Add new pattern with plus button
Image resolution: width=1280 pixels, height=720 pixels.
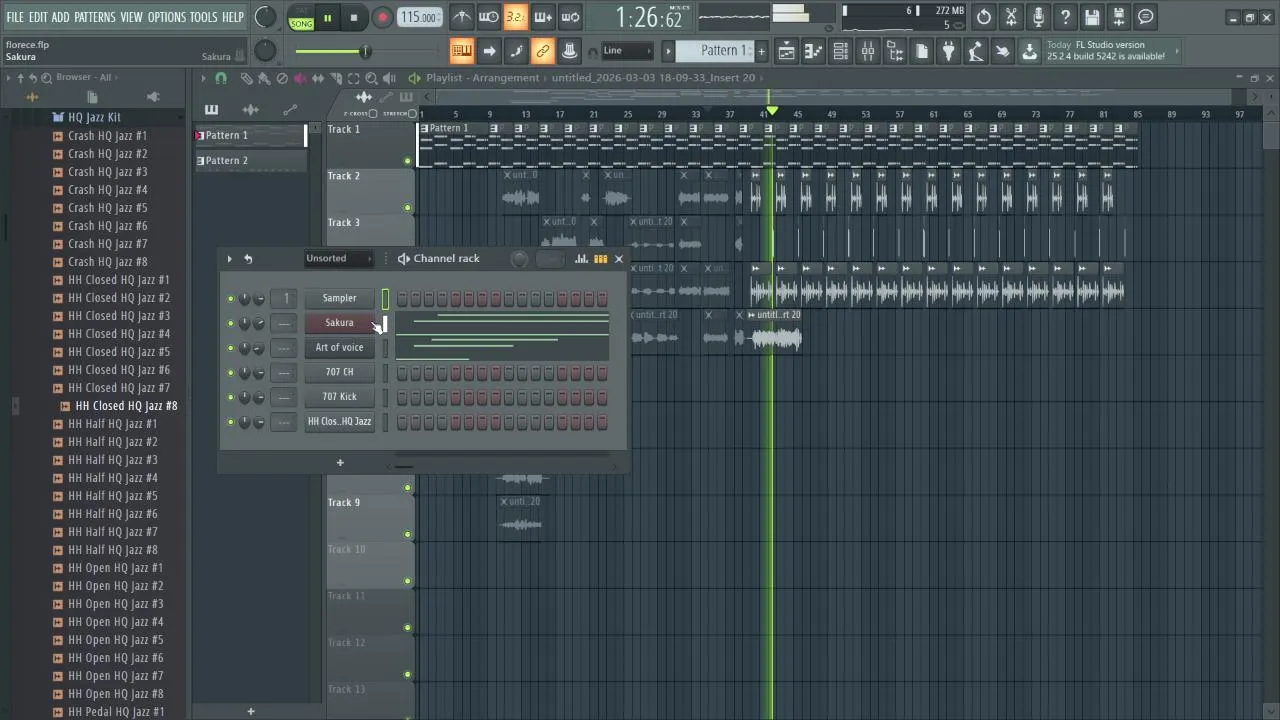click(x=761, y=51)
